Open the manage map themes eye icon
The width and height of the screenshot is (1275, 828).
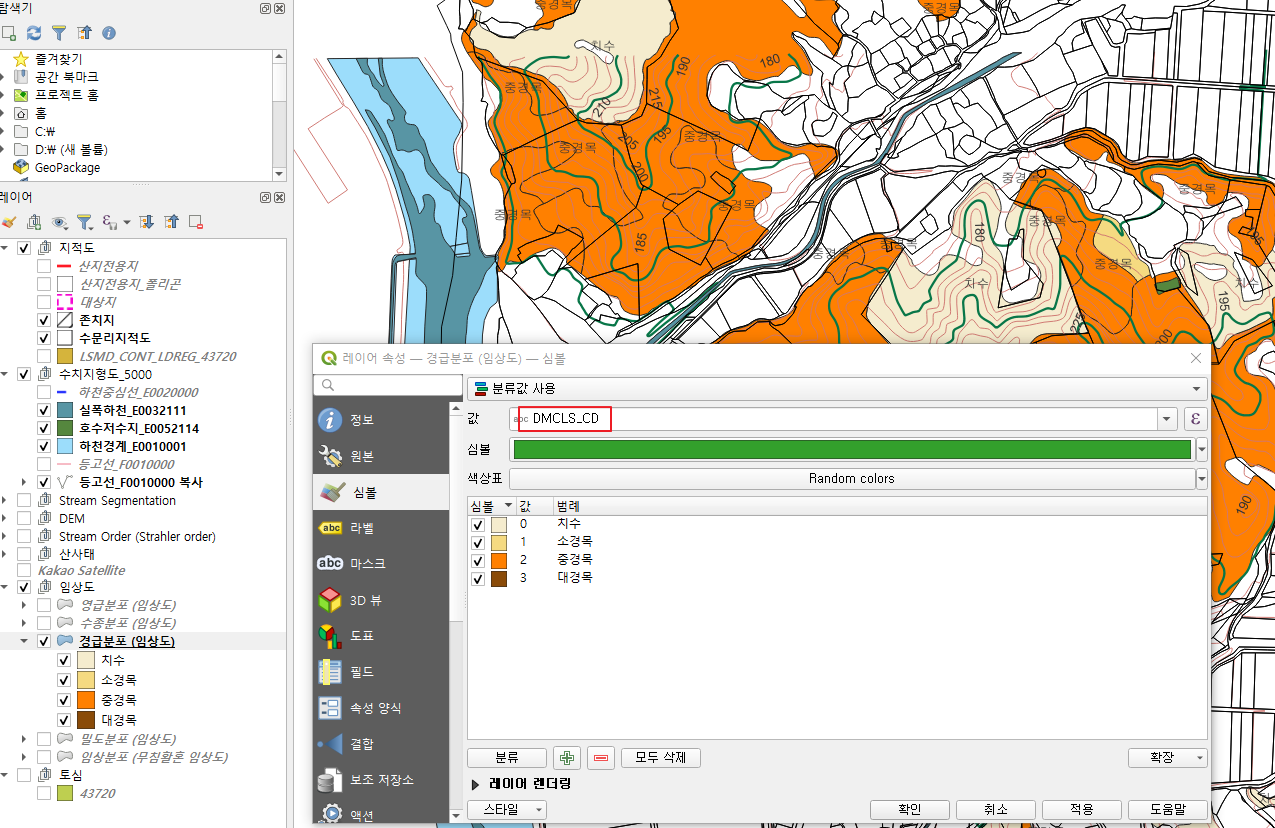pyautogui.click(x=58, y=222)
